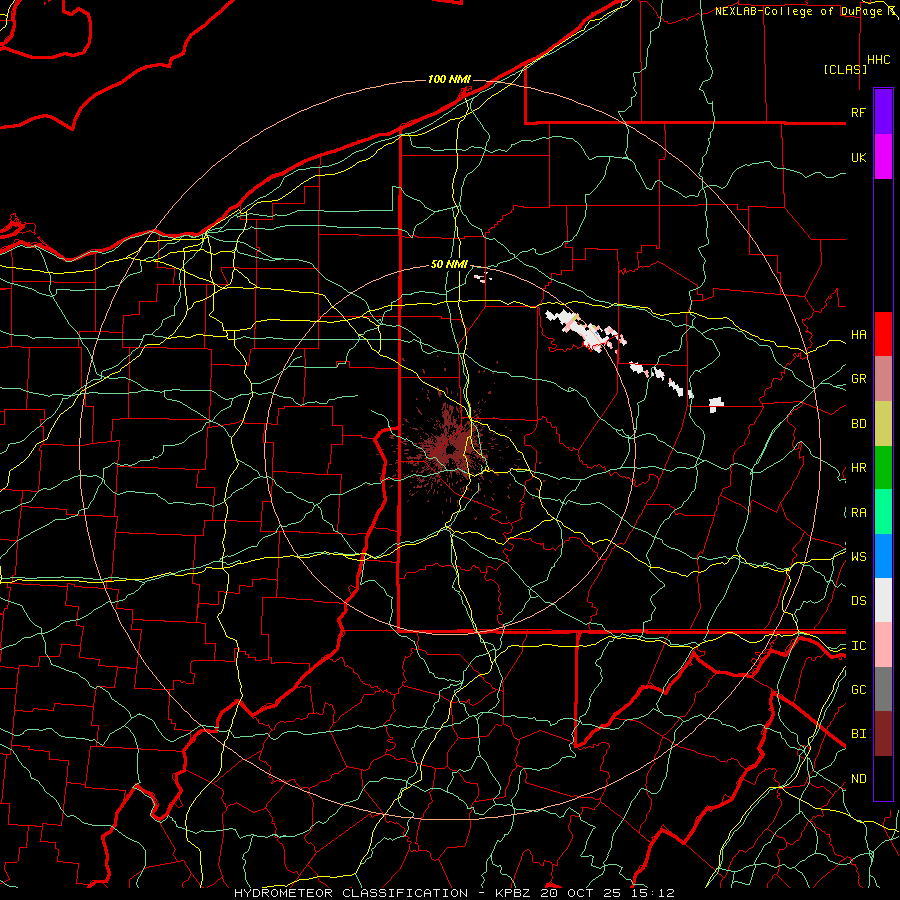Click the 20 OCT 25 date text
This screenshot has height=900, width=900.
click(580, 893)
